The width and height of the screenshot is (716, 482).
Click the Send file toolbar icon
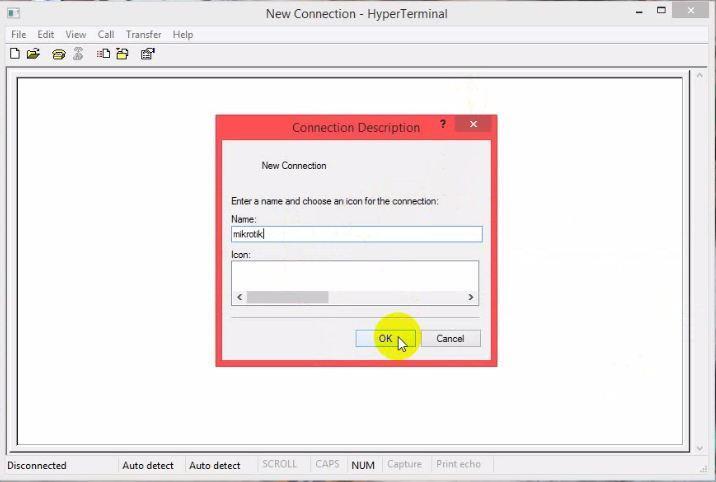point(103,54)
